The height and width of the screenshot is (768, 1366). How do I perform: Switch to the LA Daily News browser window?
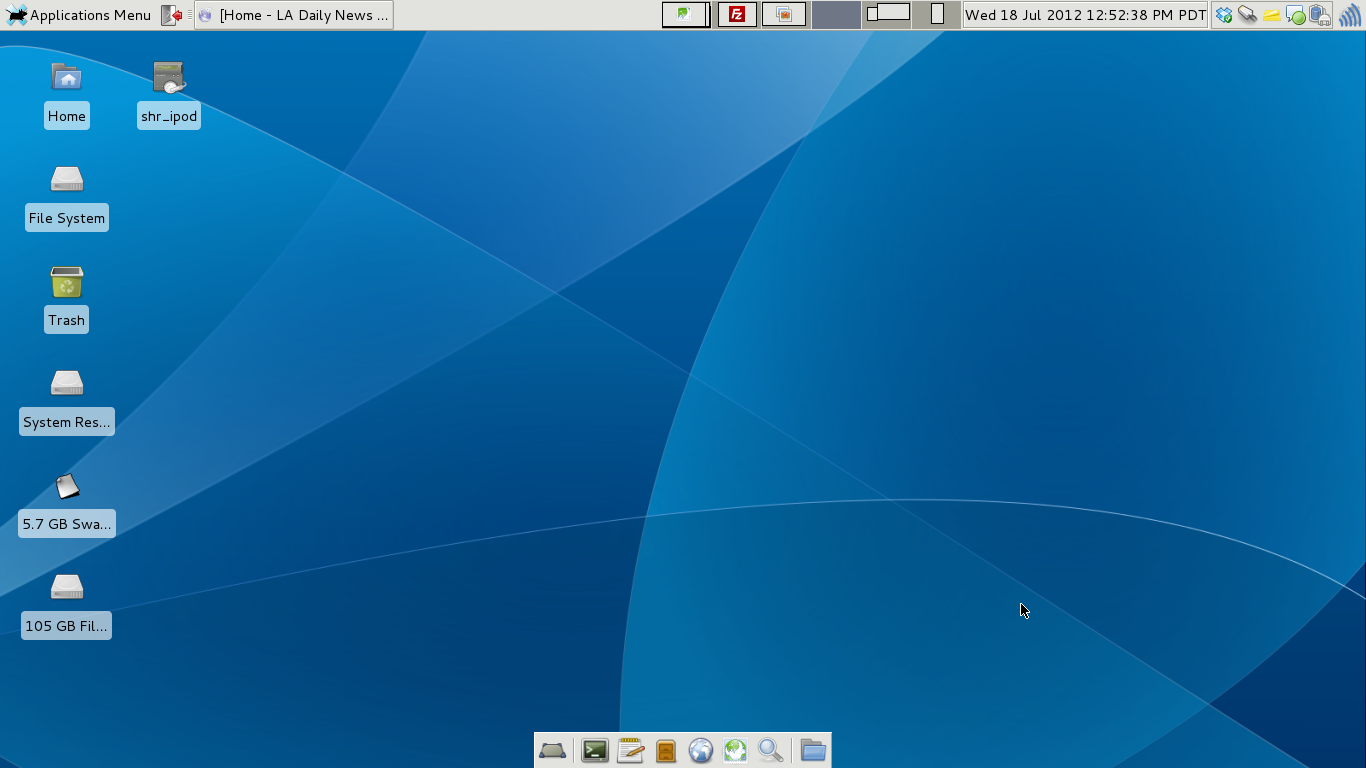pyautogui.click(x=293, y=14)
